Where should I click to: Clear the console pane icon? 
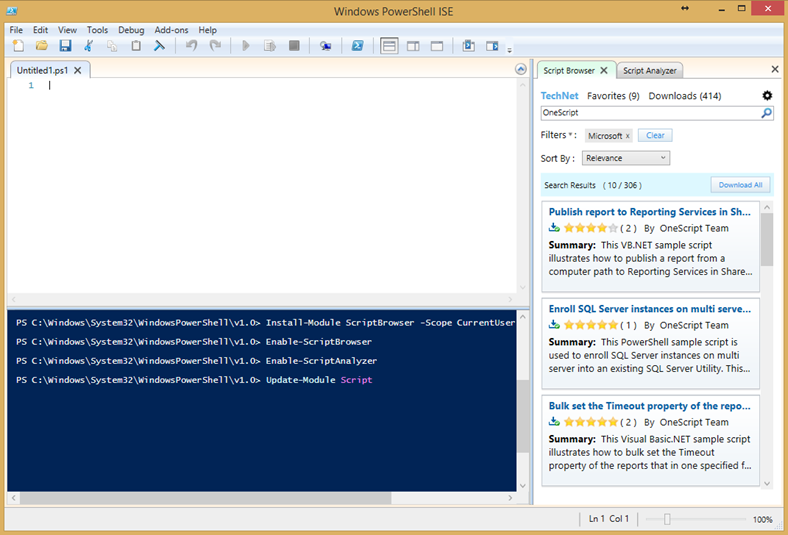pyautogui.click(x=159, y=46)
